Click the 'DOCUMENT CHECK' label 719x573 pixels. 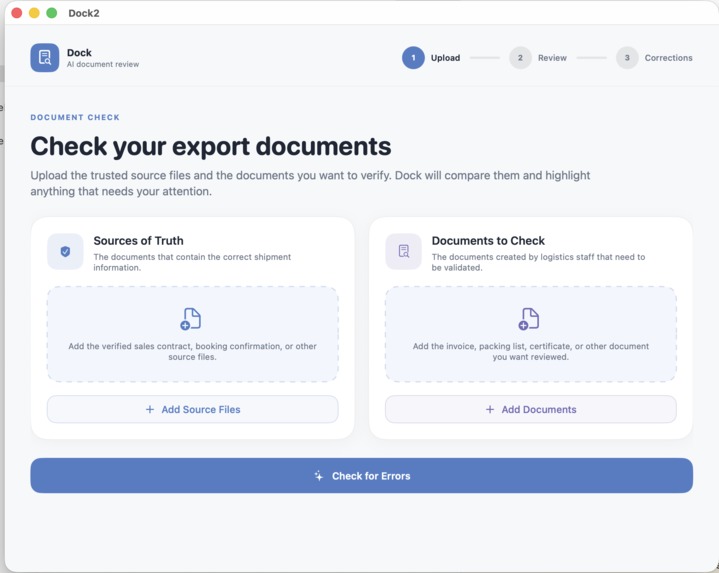point(75,117)
